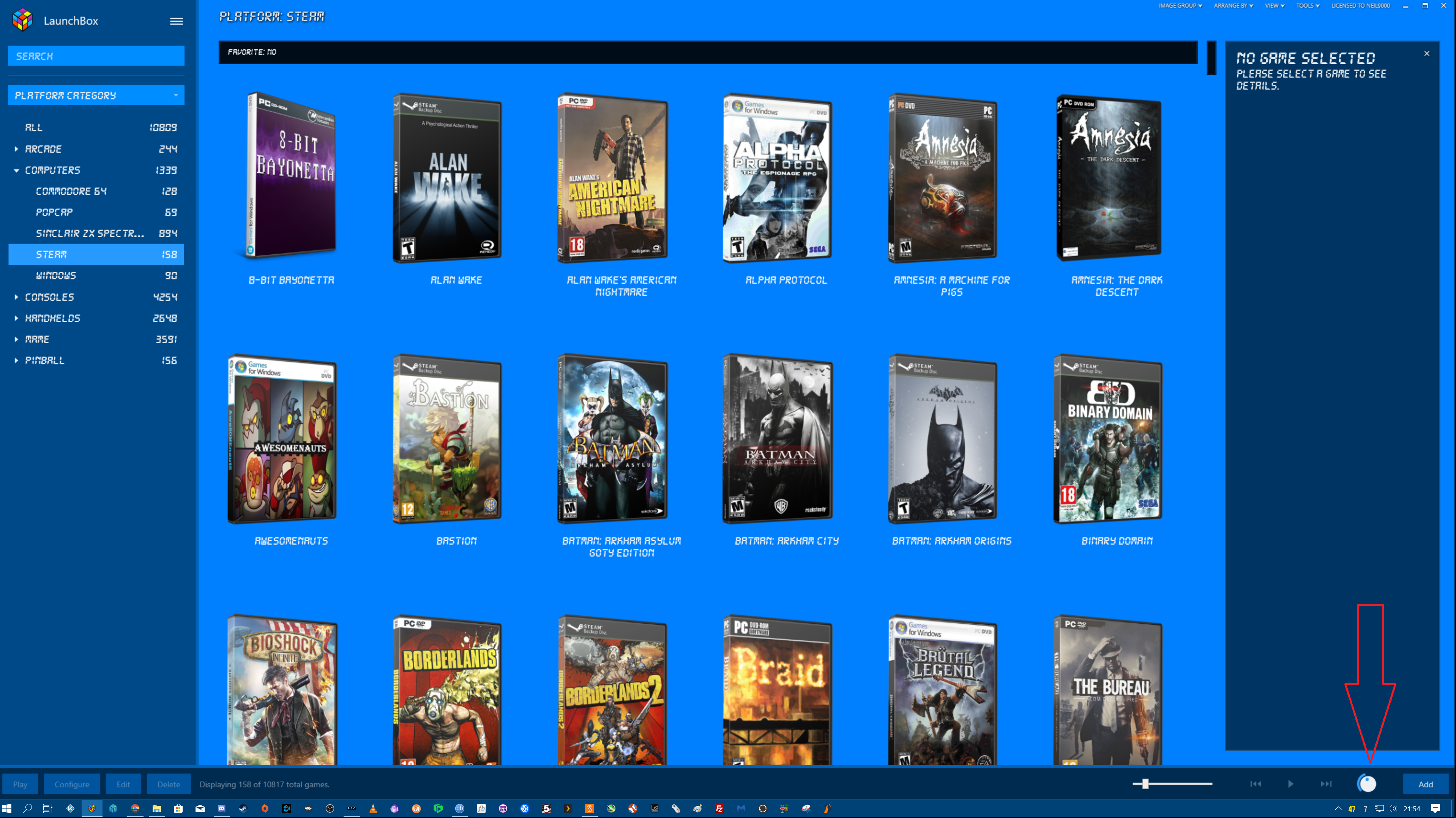Viewport: 1456px width, 818px height.
Task: Select the All platforms entry
Action: pyautogui.click(x=96, y=128)
